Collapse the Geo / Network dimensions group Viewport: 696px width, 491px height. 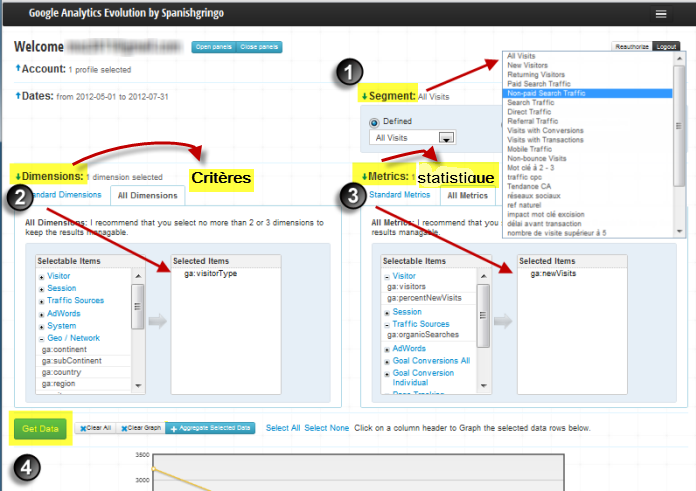pyautogui.click(x=41, y=339)
